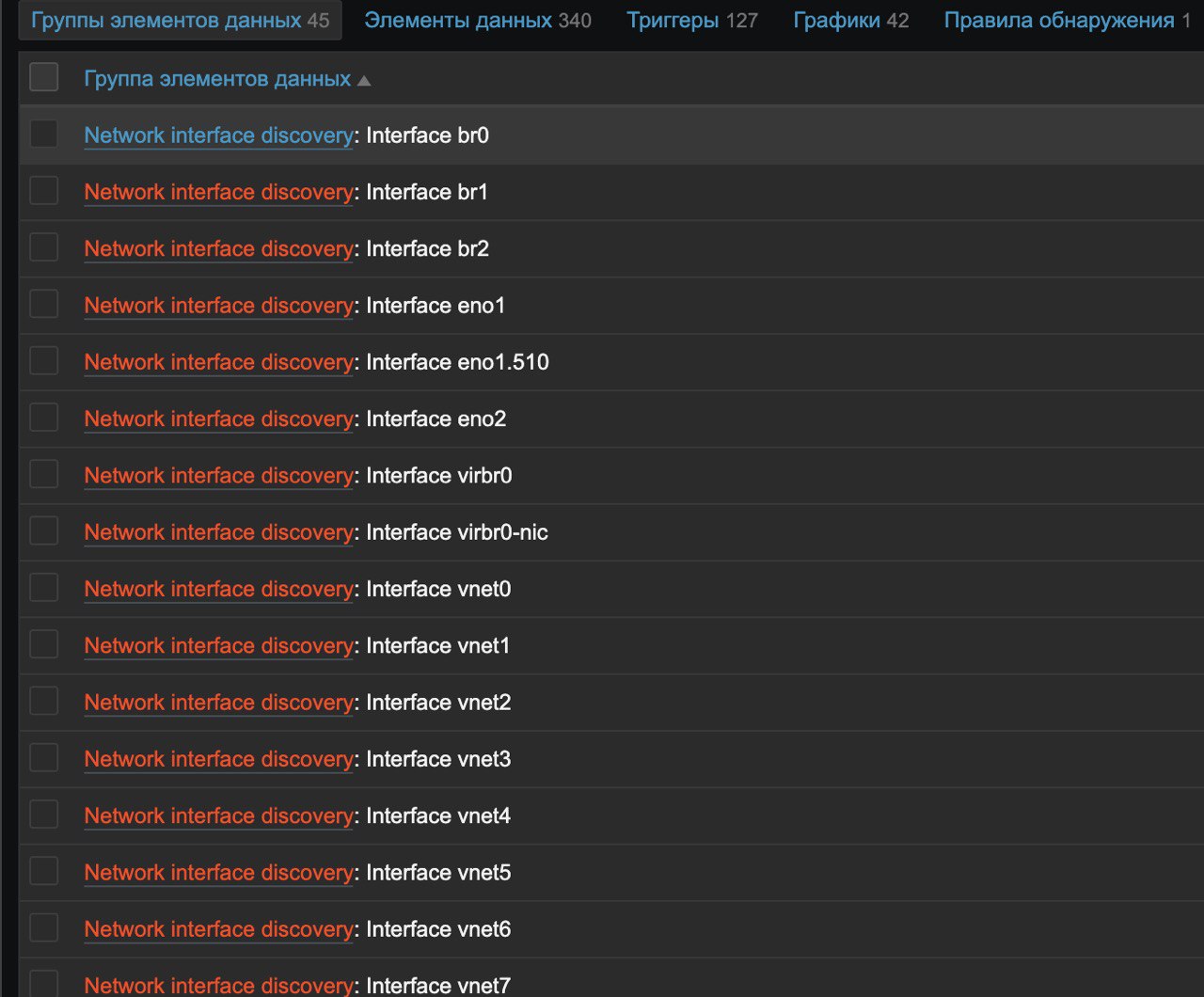Click the text Interface vnet5
The width and height of the screenshot is (1204, 997).
438,873
